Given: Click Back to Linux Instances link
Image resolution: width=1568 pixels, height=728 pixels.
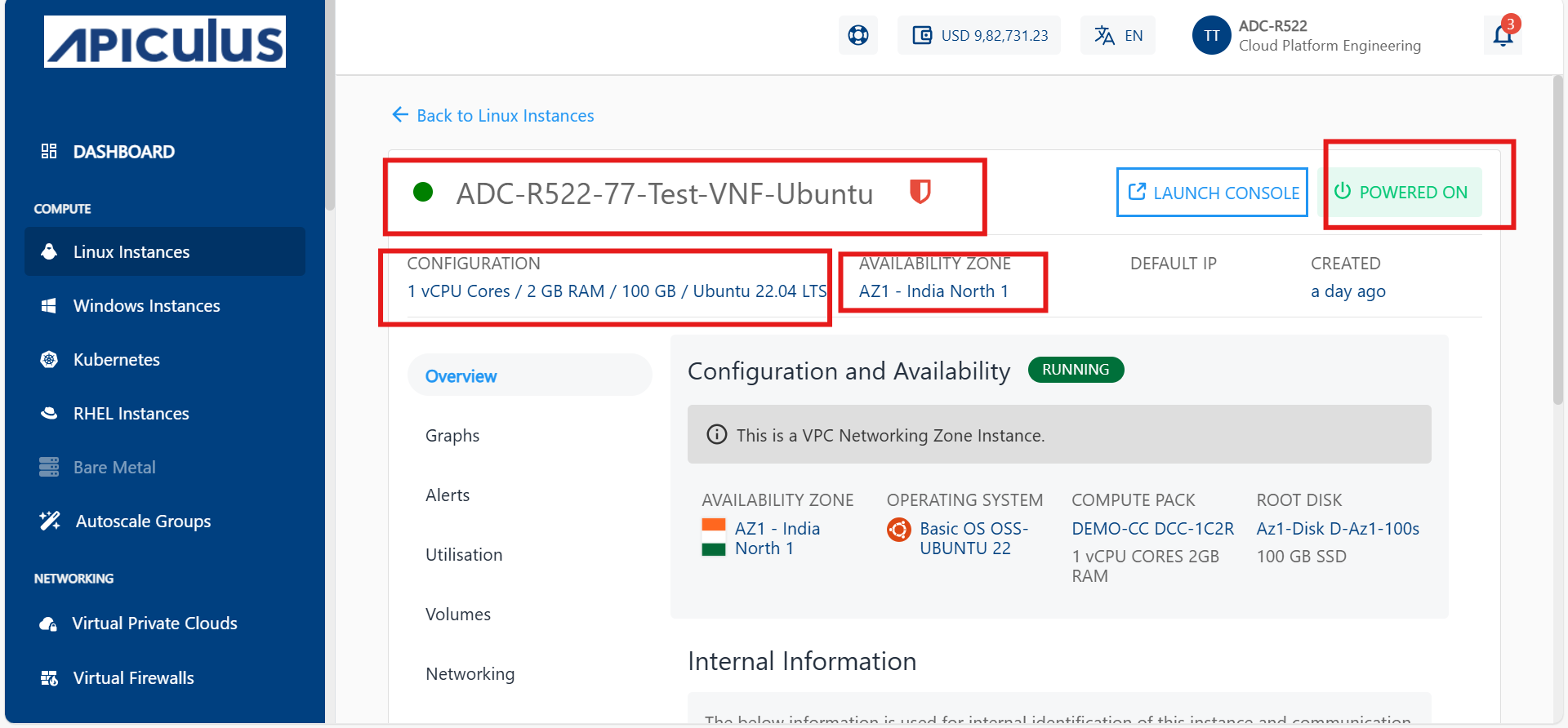Looking at the screenshot, I should tap(493, 115).
